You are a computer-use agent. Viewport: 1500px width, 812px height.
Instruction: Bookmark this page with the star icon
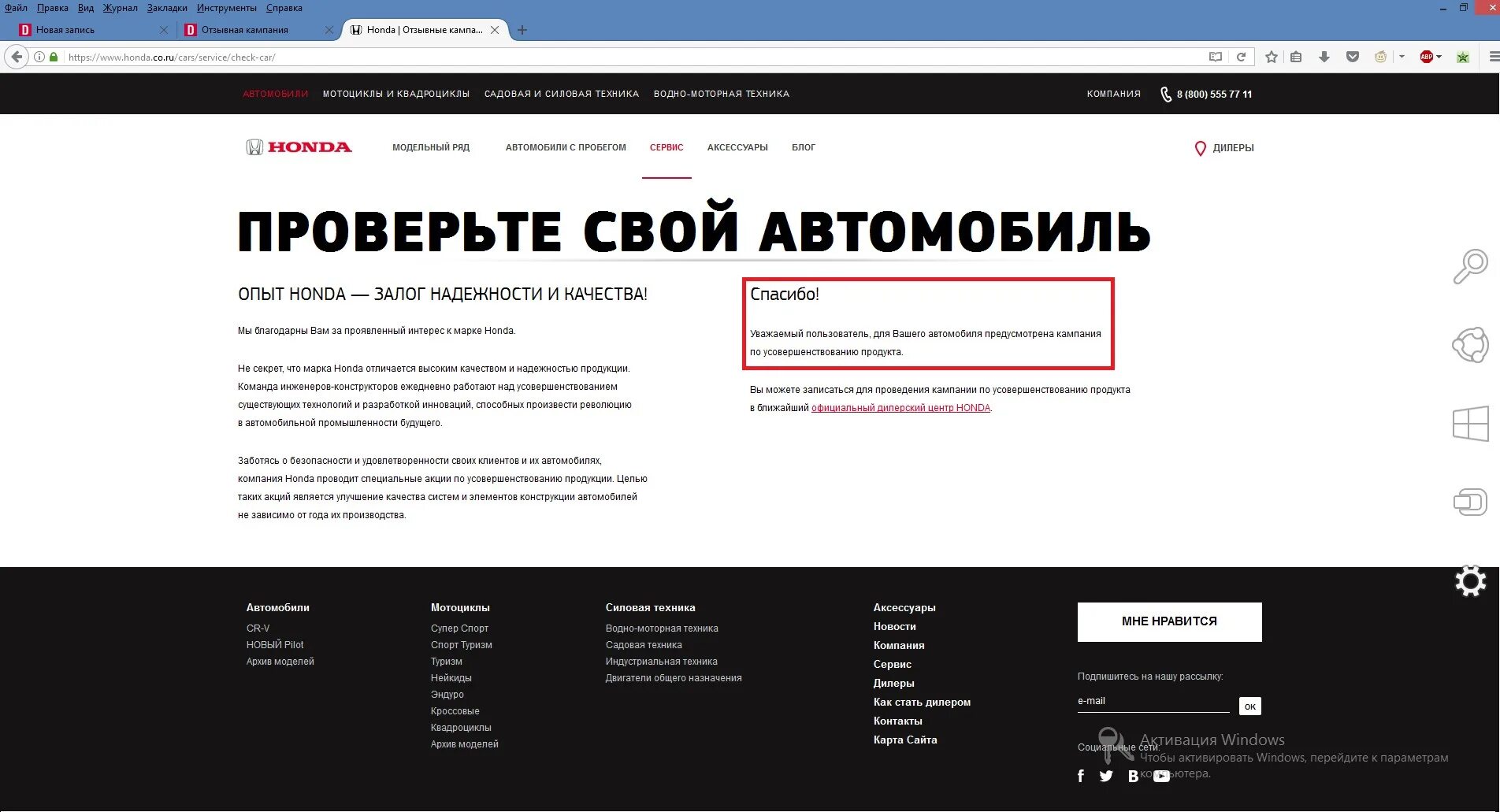pyautogui.click(x=1271, y=57)
